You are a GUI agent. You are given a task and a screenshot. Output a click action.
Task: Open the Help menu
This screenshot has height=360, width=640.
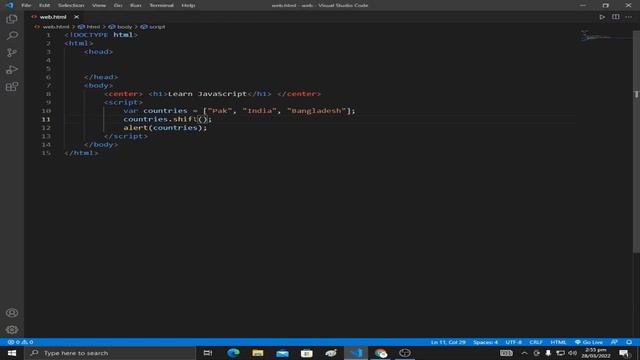pyautogui.click(x=188, y=5)
